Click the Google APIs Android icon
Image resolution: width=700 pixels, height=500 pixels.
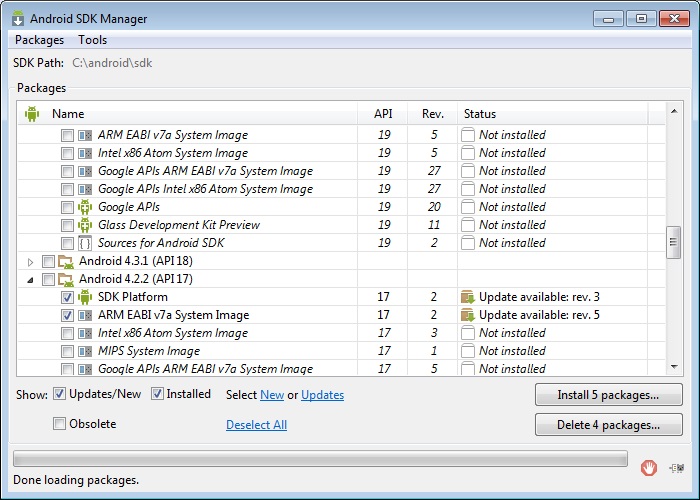[85, 207]
